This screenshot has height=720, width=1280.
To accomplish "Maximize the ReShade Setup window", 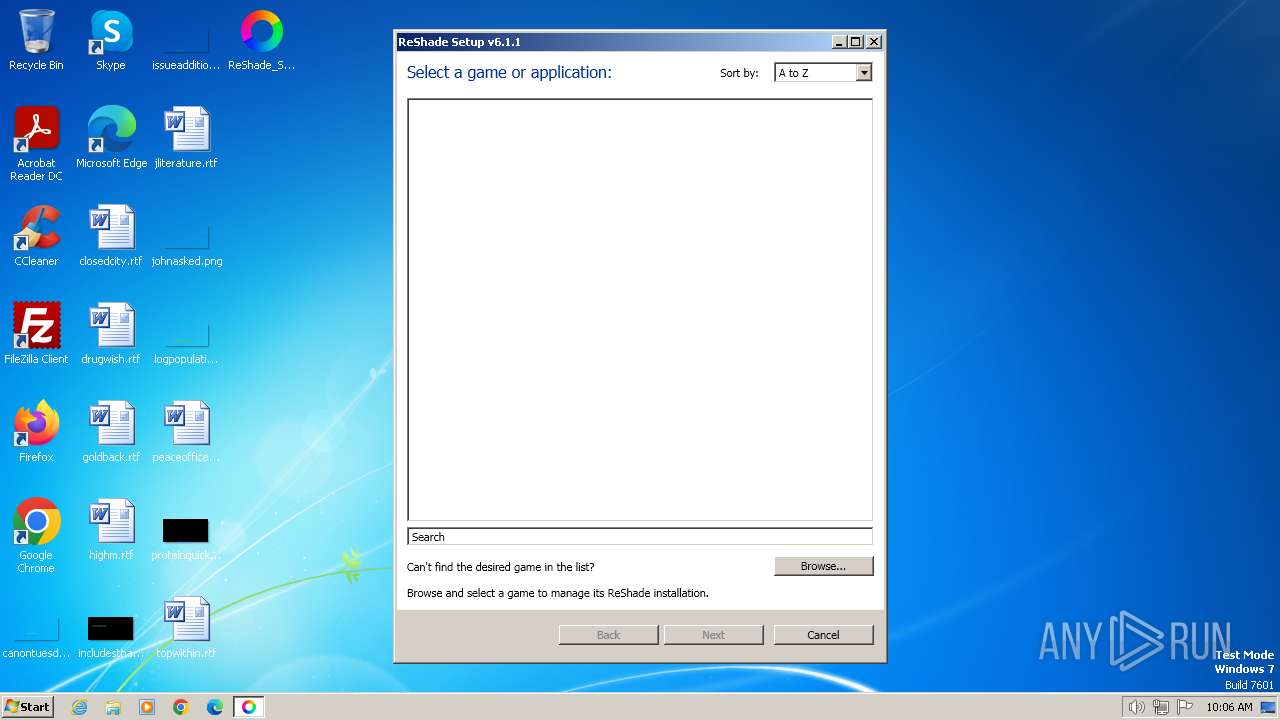I will 856,42.
